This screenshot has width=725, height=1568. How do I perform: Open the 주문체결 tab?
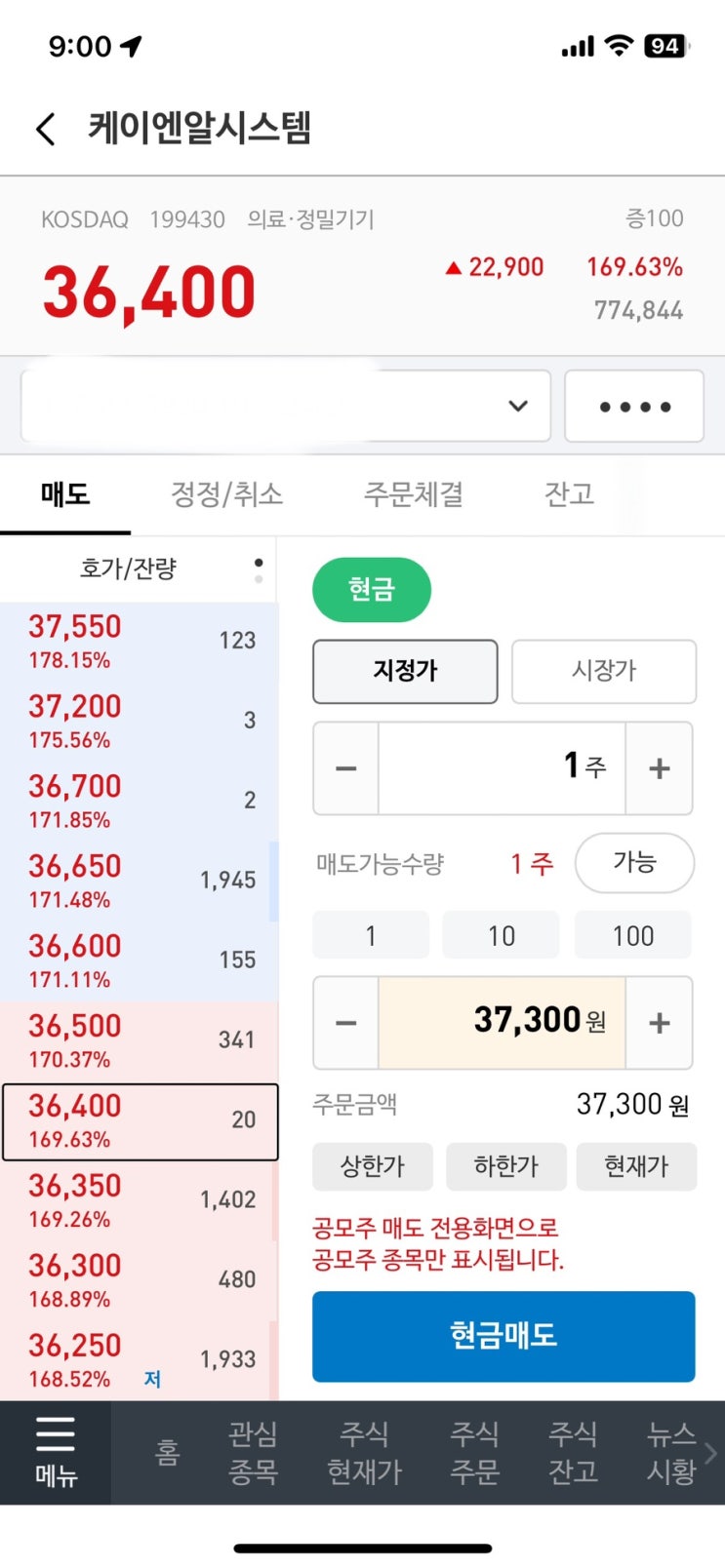(x=413, y=494)
